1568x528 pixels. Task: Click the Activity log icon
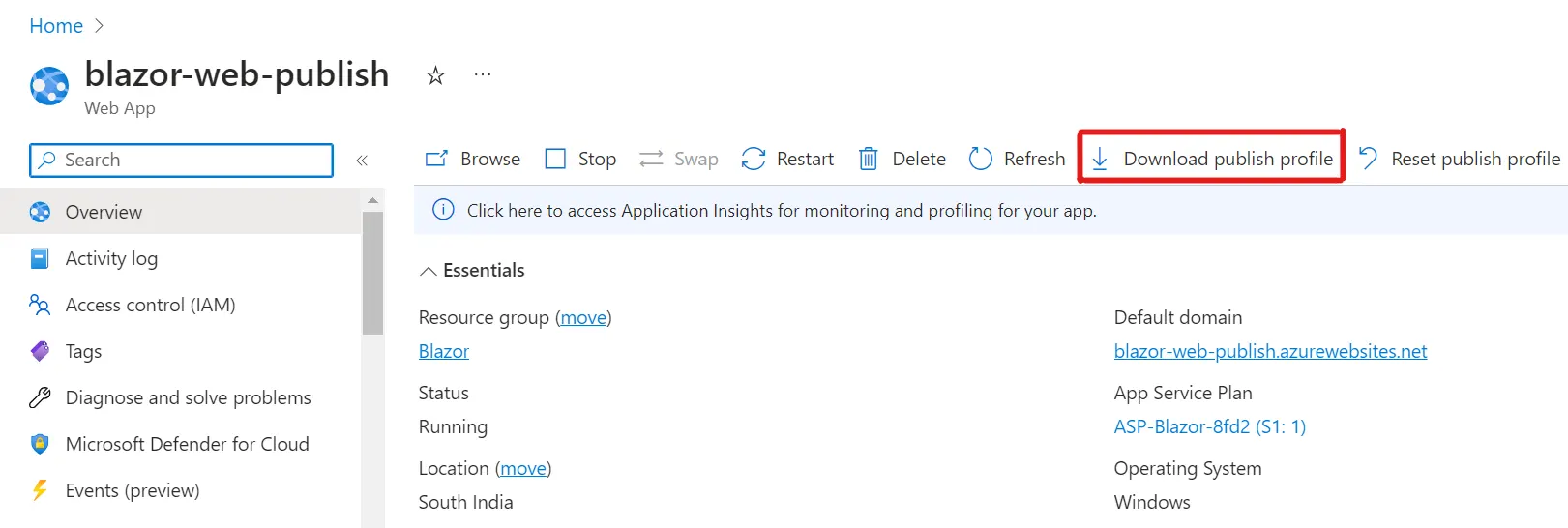40,258
